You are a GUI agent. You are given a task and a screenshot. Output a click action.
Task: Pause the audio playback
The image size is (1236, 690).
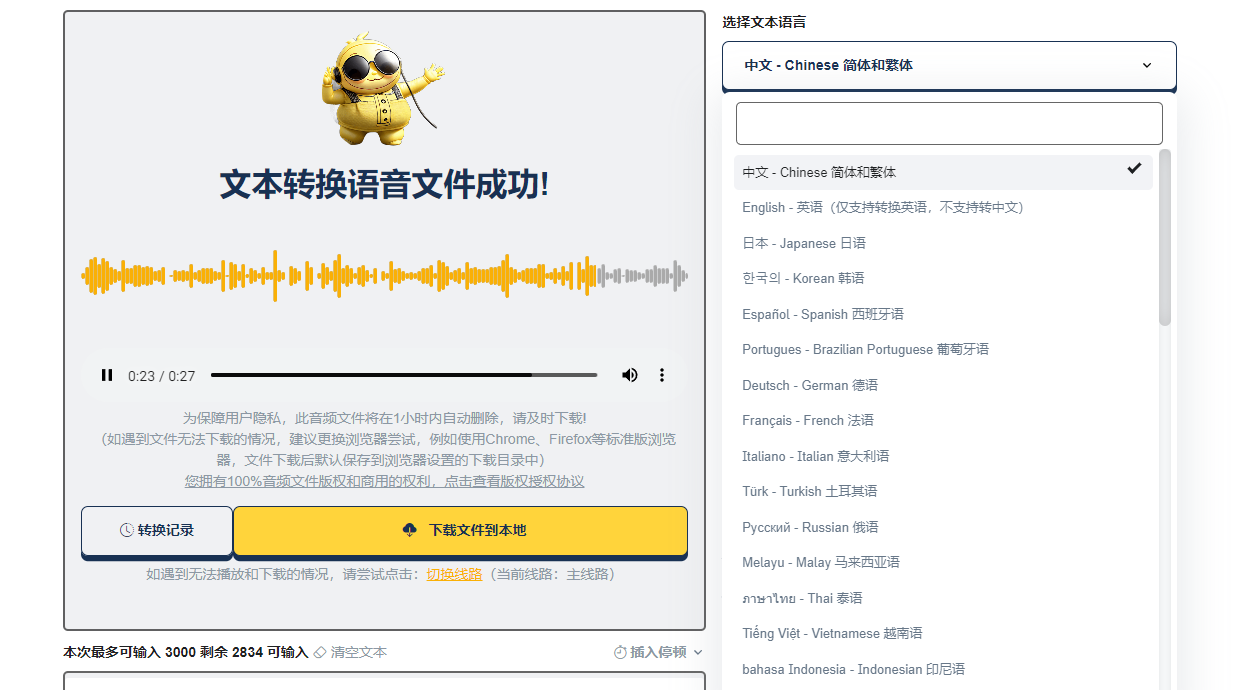107,376
